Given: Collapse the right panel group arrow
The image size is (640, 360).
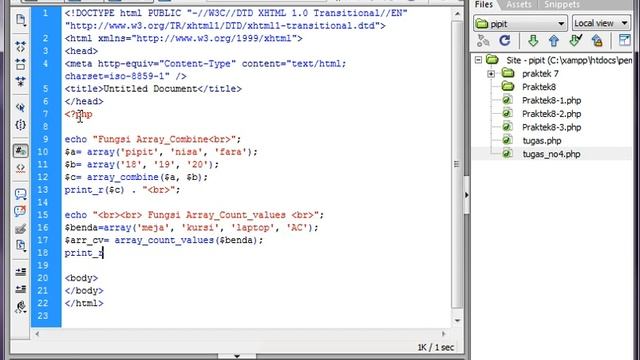Looking at the screenshot, I should tap(467, 195).
